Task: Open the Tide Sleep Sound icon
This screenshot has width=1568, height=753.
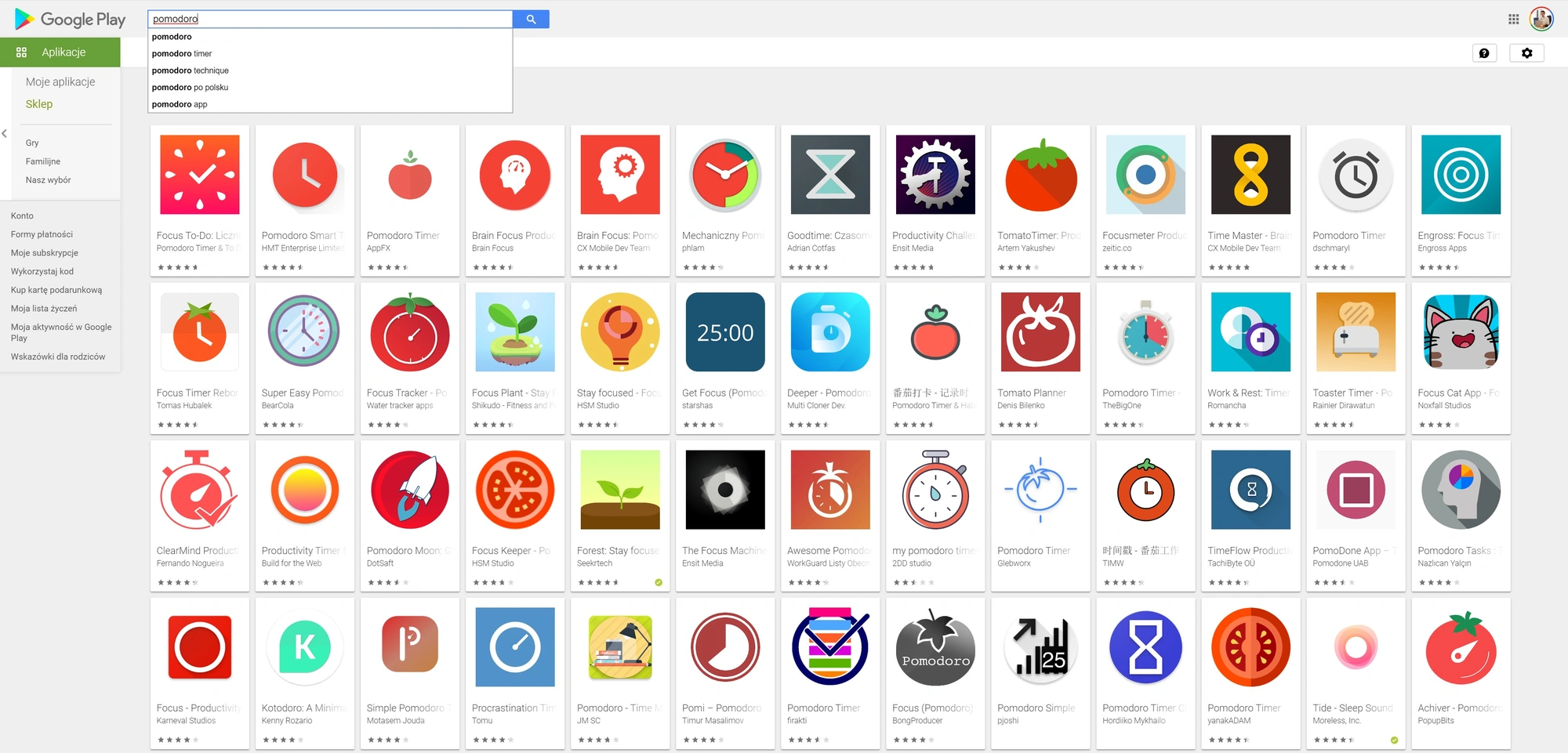Action: pyautogui.click(x=1356, y=647)
